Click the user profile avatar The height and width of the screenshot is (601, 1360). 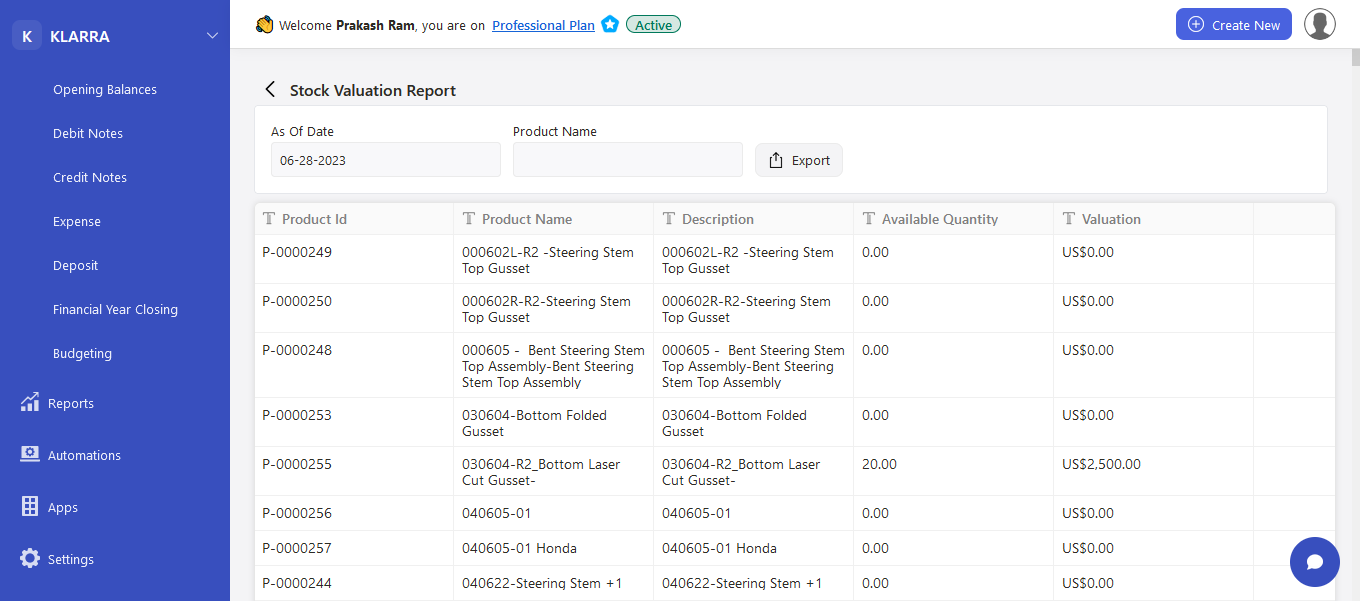[x=1320, y=24]
